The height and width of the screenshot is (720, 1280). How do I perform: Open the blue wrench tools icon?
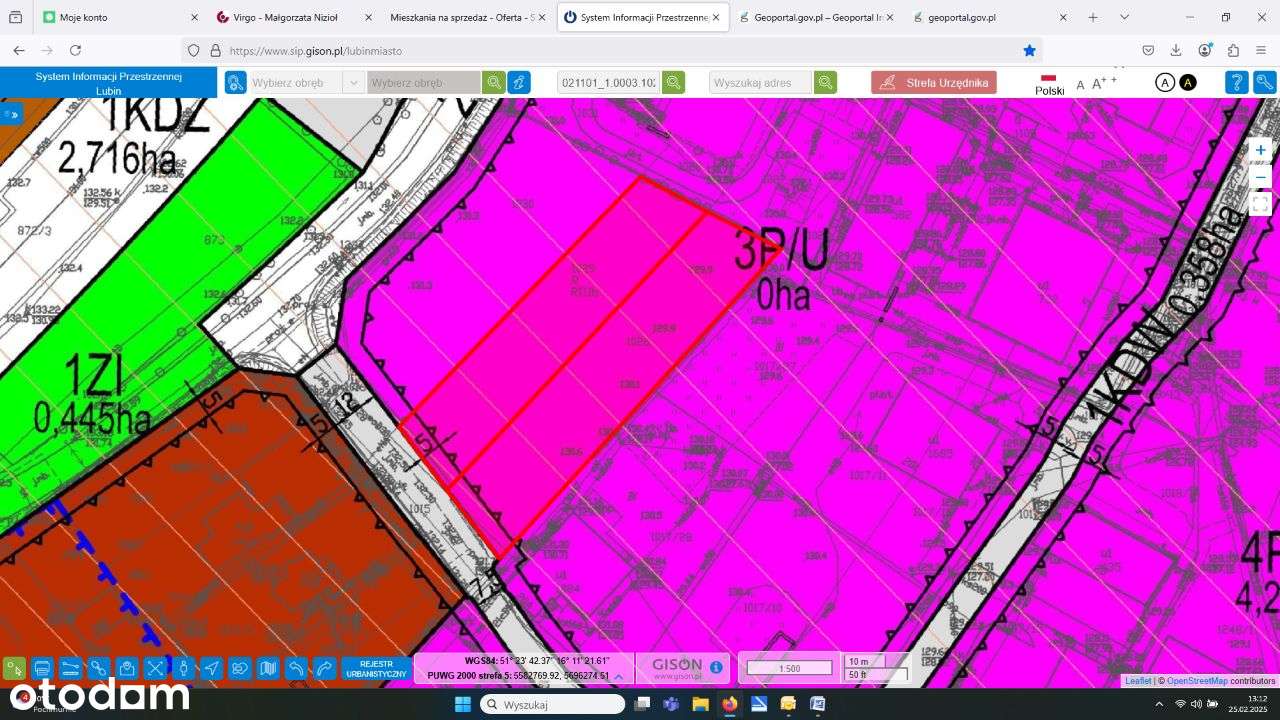(x=1265, y=83)
